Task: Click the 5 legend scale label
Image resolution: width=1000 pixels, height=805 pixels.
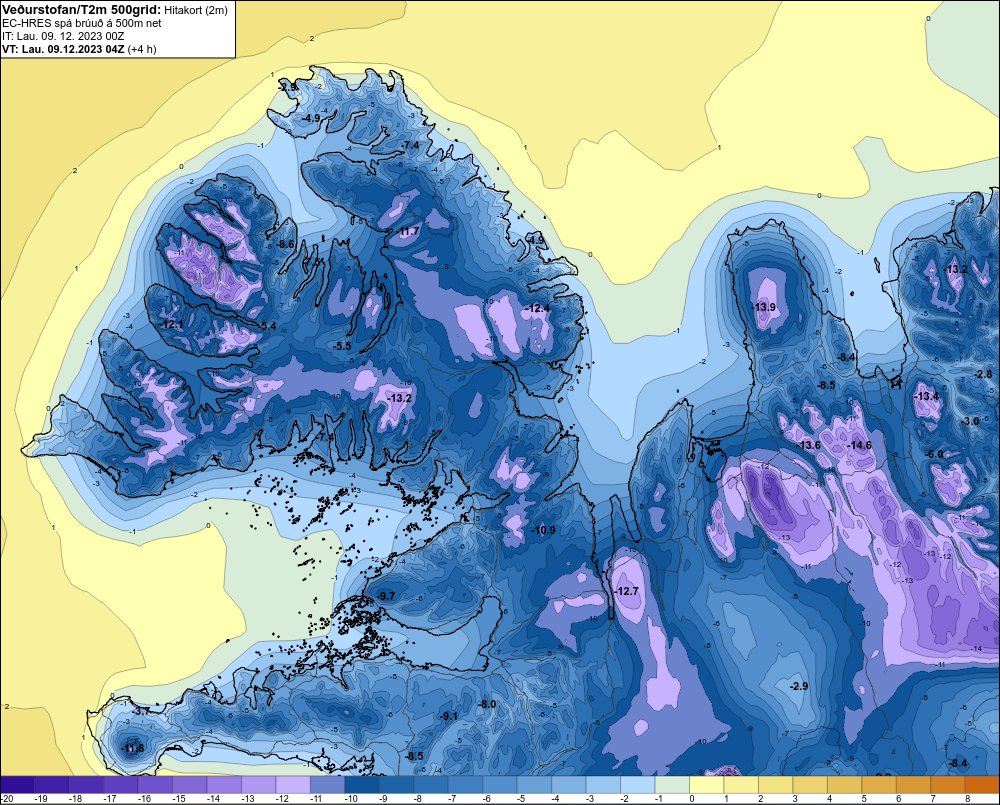Action: (x=864, y=799)
